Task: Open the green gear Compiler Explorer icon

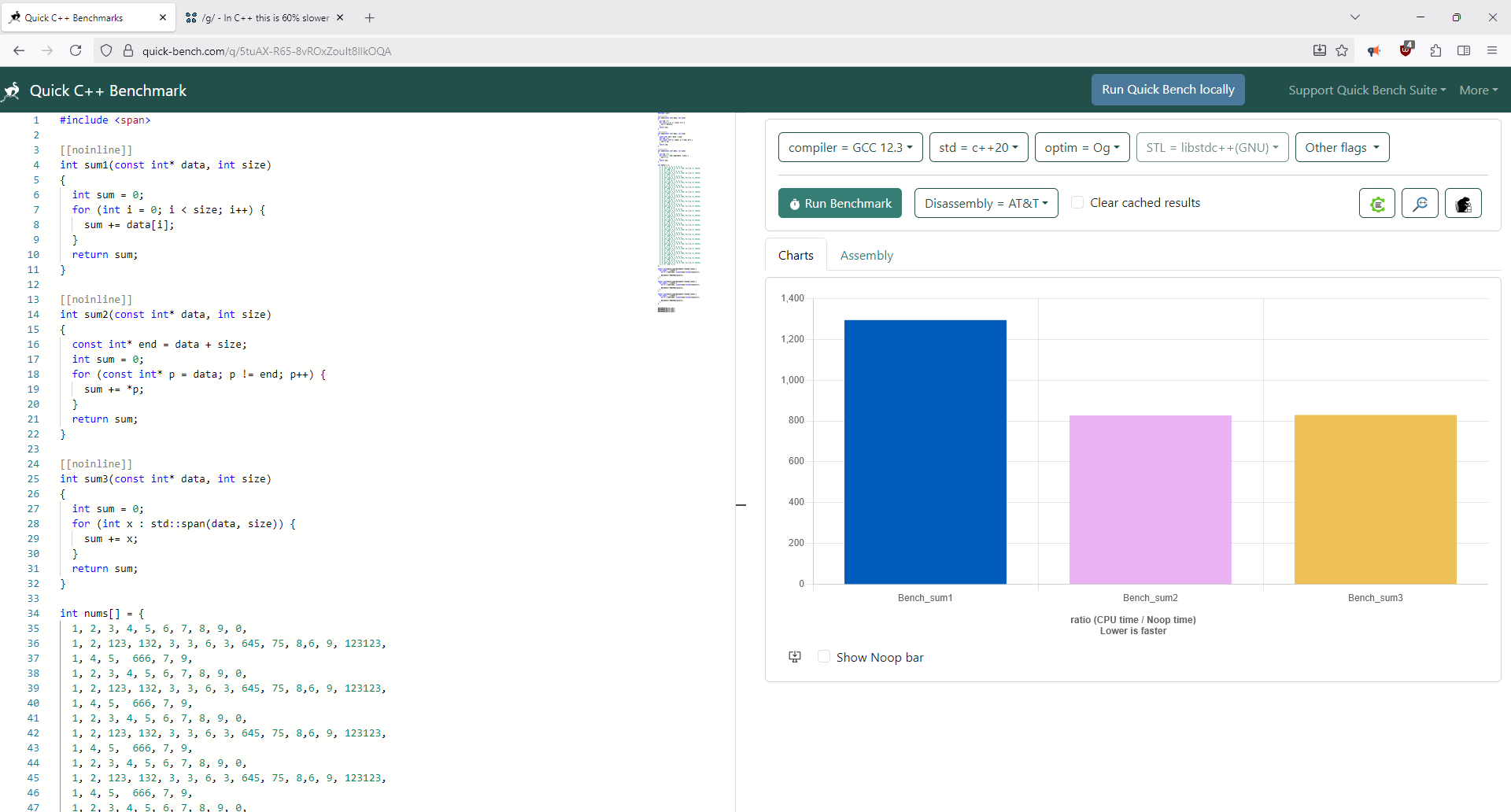Action: coord(1376,204)
